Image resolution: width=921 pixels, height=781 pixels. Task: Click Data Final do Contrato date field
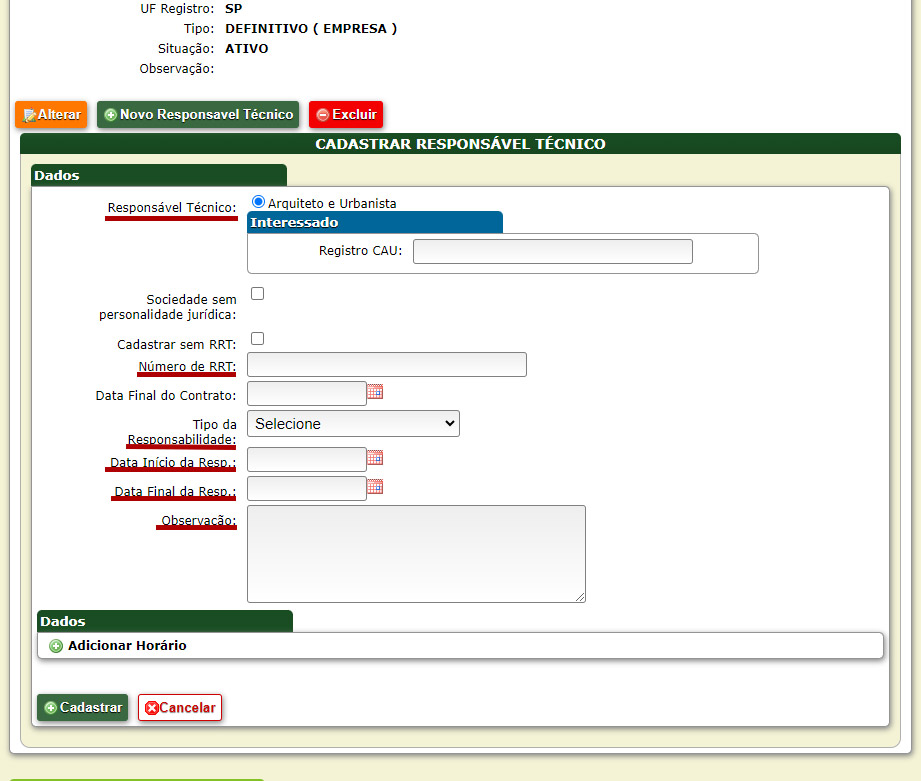point(306,394)
